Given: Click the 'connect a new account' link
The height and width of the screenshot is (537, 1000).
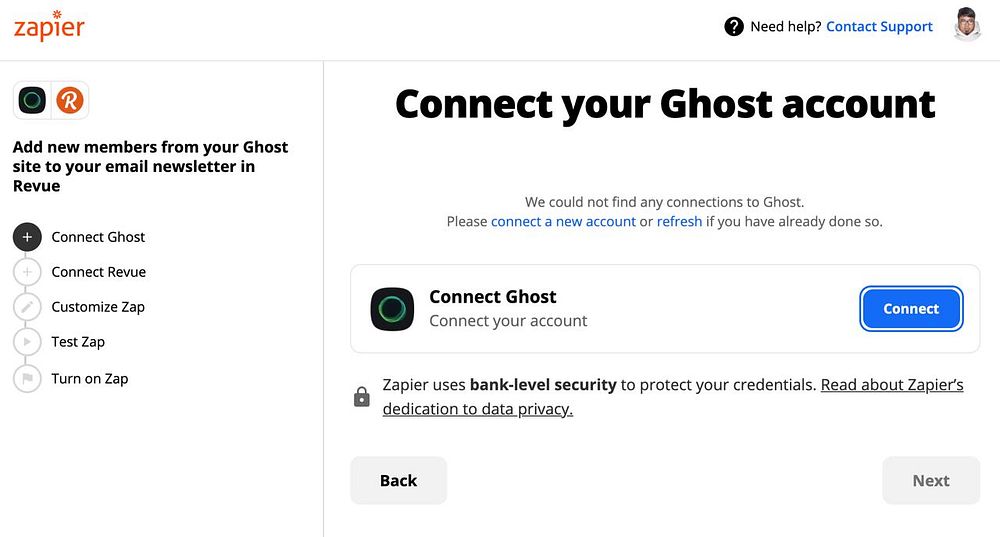Looking at the screenshot, I should click(x=563, y=221).
